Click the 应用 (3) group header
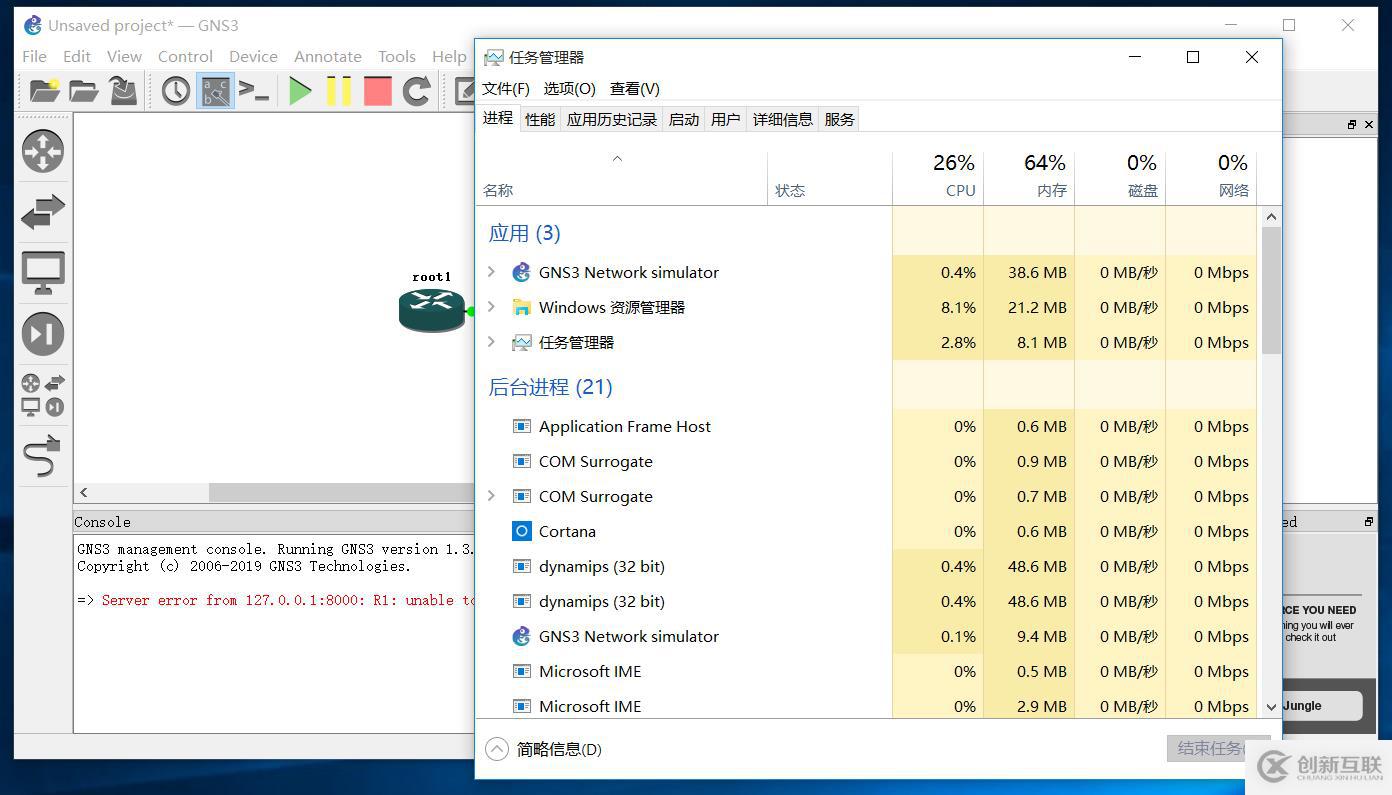The height and width of the screenshot is (795, 1392). pyautogui.click(x=524, y=233)
